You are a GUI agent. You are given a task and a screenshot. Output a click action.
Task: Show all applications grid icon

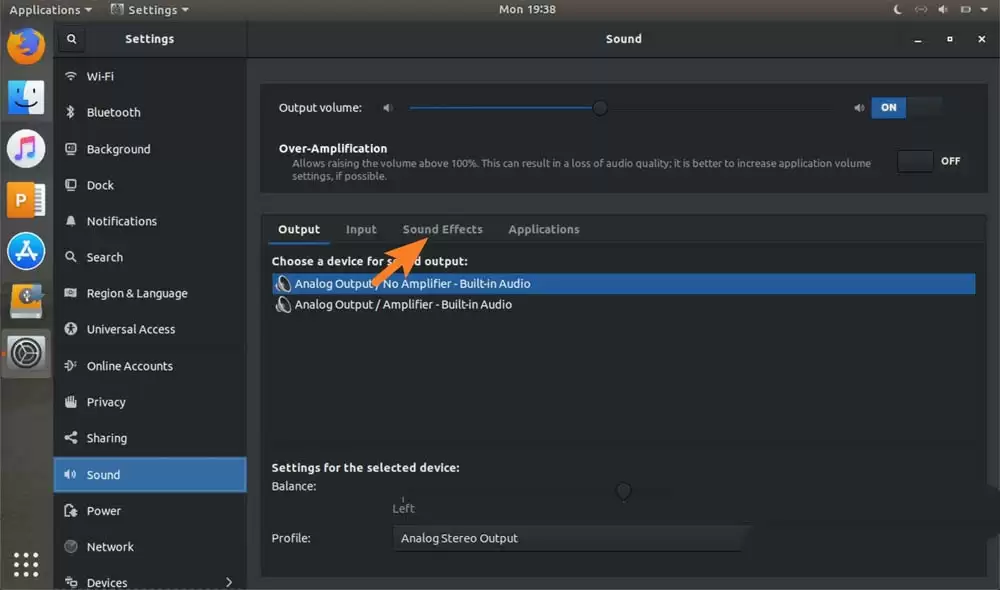[26, 564]
